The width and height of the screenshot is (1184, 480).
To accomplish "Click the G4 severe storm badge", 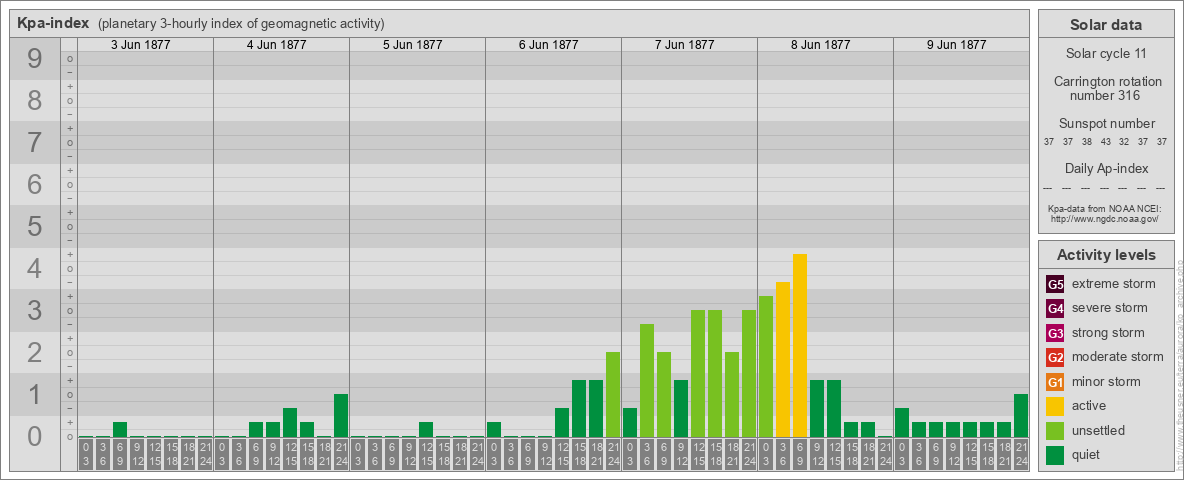I will tap(1055, 309).
